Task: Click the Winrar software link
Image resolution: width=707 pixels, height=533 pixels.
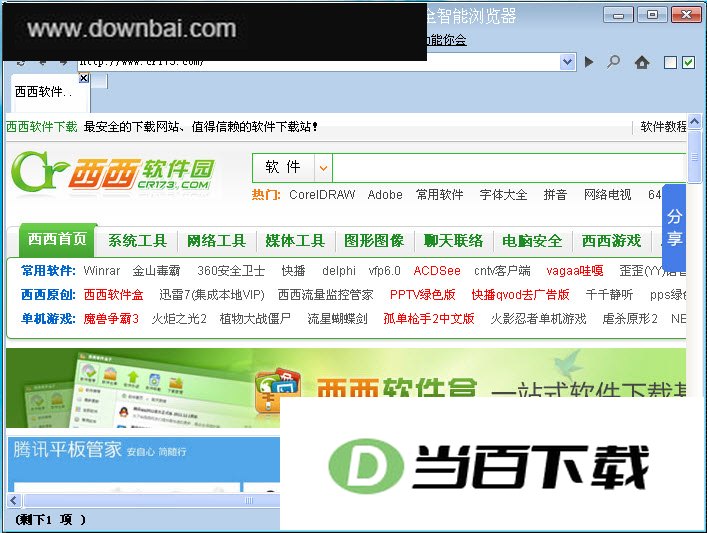Action: (102, 271)
